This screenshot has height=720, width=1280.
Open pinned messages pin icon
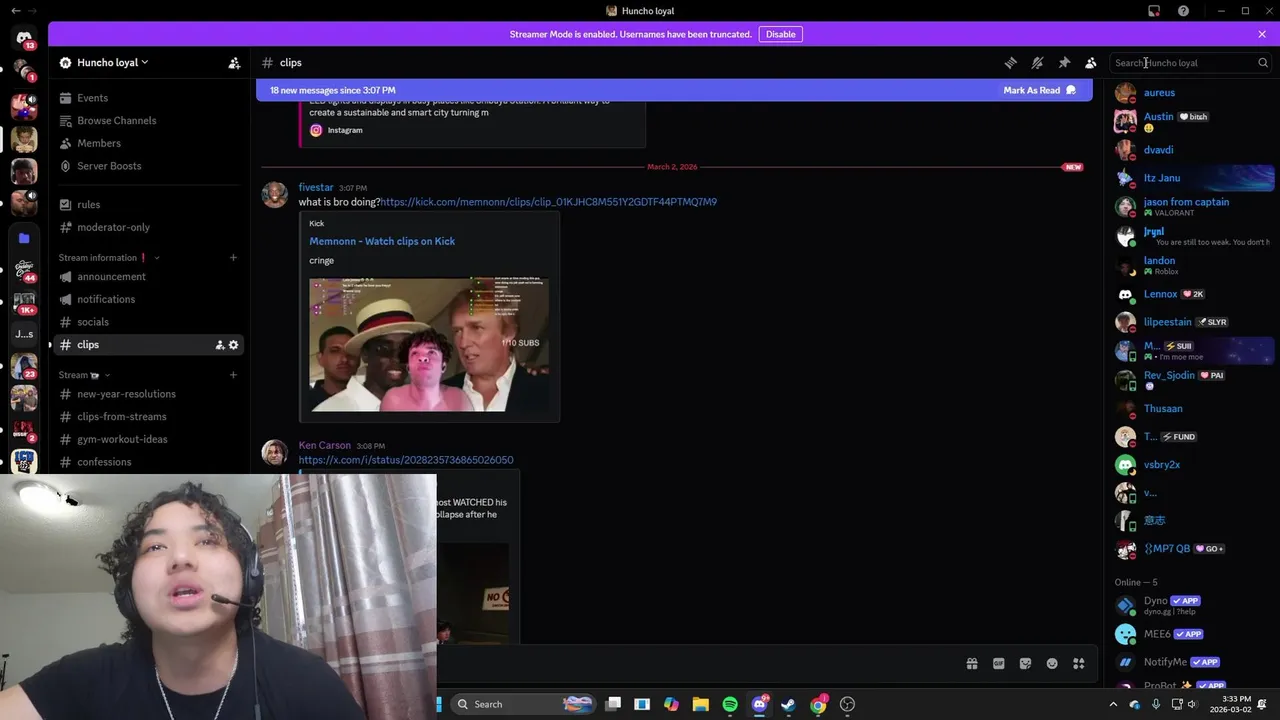pyautogui.click(x=1064, y=62)
